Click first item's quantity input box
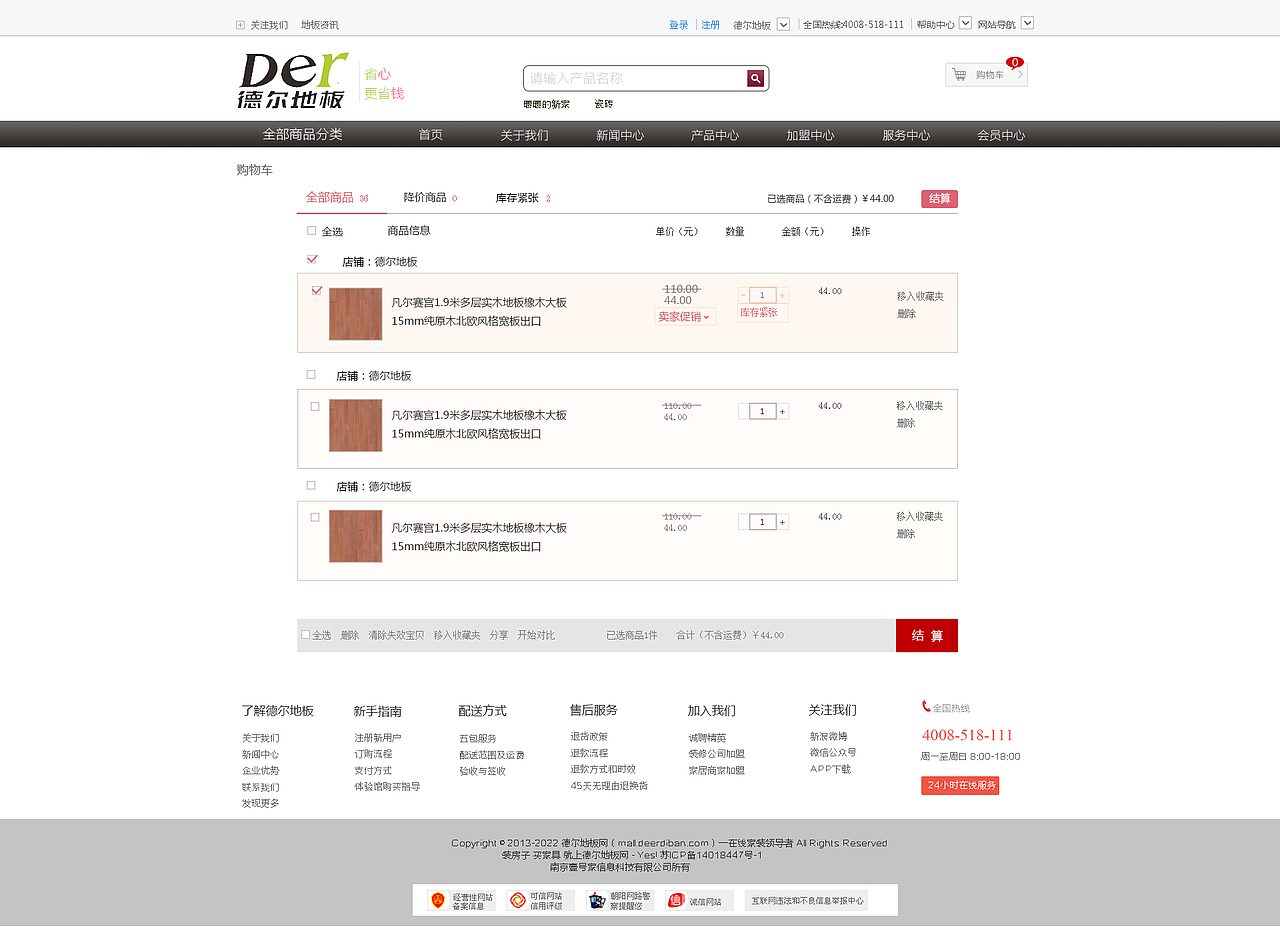 point(763,295)
